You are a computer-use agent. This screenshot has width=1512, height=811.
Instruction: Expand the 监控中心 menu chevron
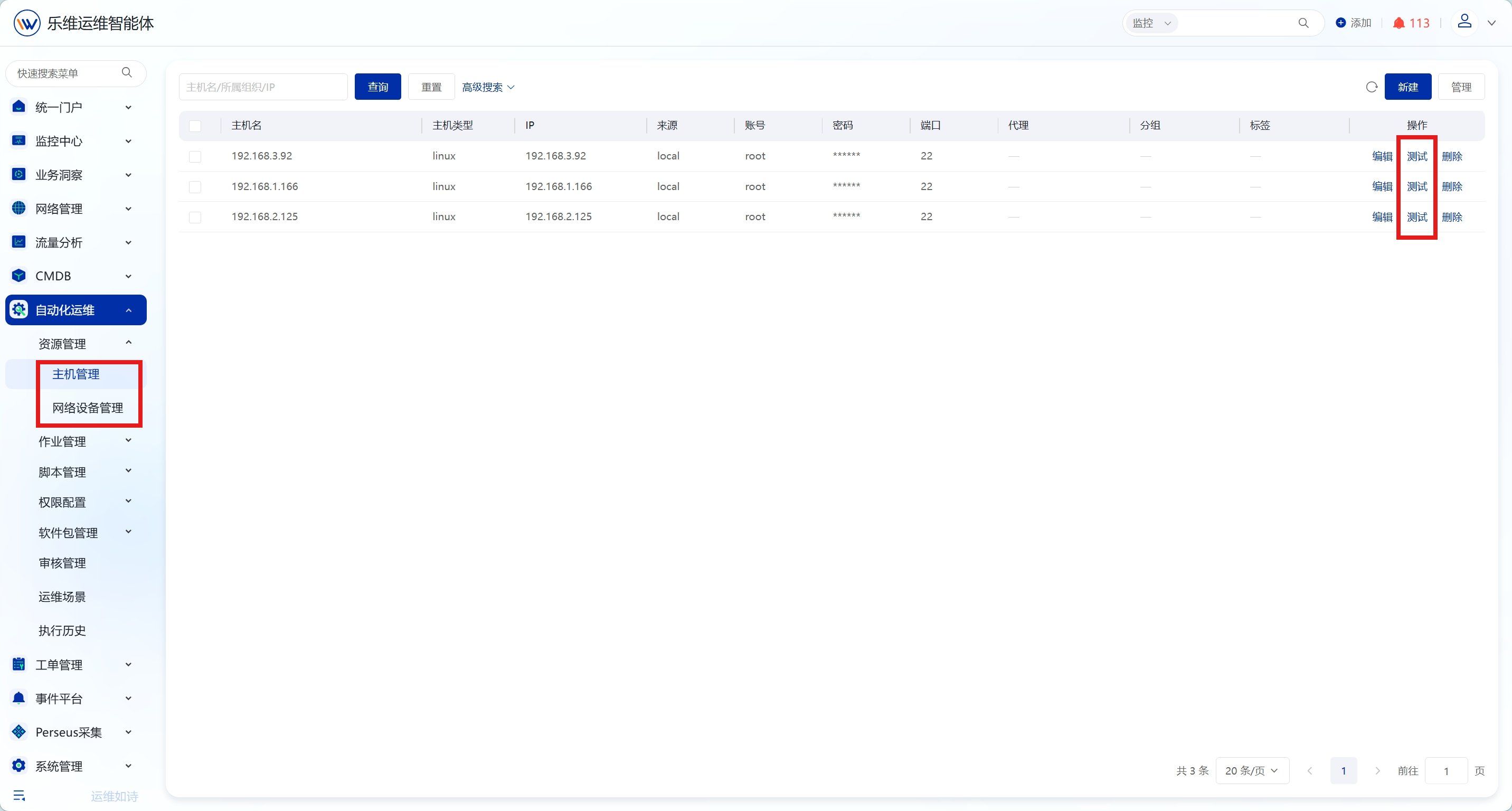[x=128, y=141]
